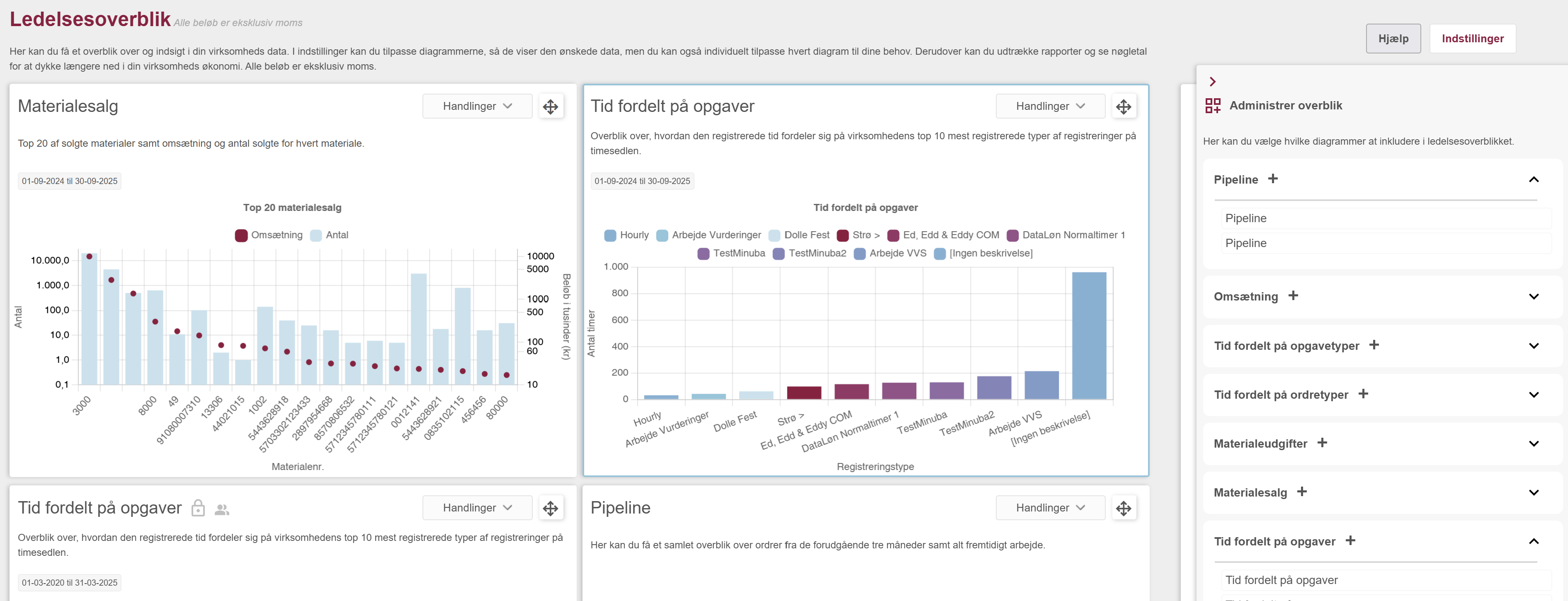
Task: Open Handlinger dropdown on Materialesalg card
Action: pyautogui.click(x=477, y=107)
